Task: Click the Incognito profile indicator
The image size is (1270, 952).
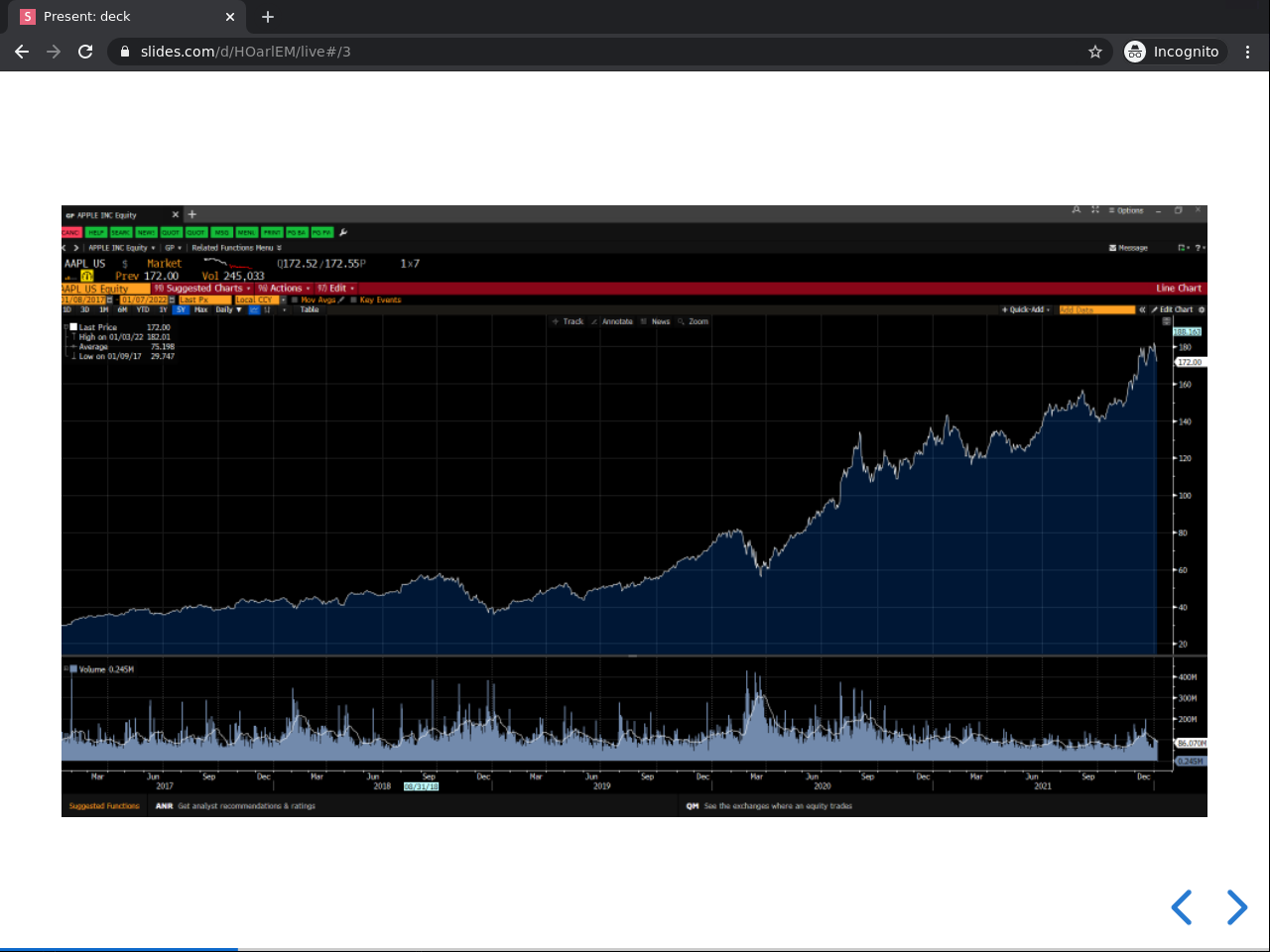Action: click(1173, 52)
